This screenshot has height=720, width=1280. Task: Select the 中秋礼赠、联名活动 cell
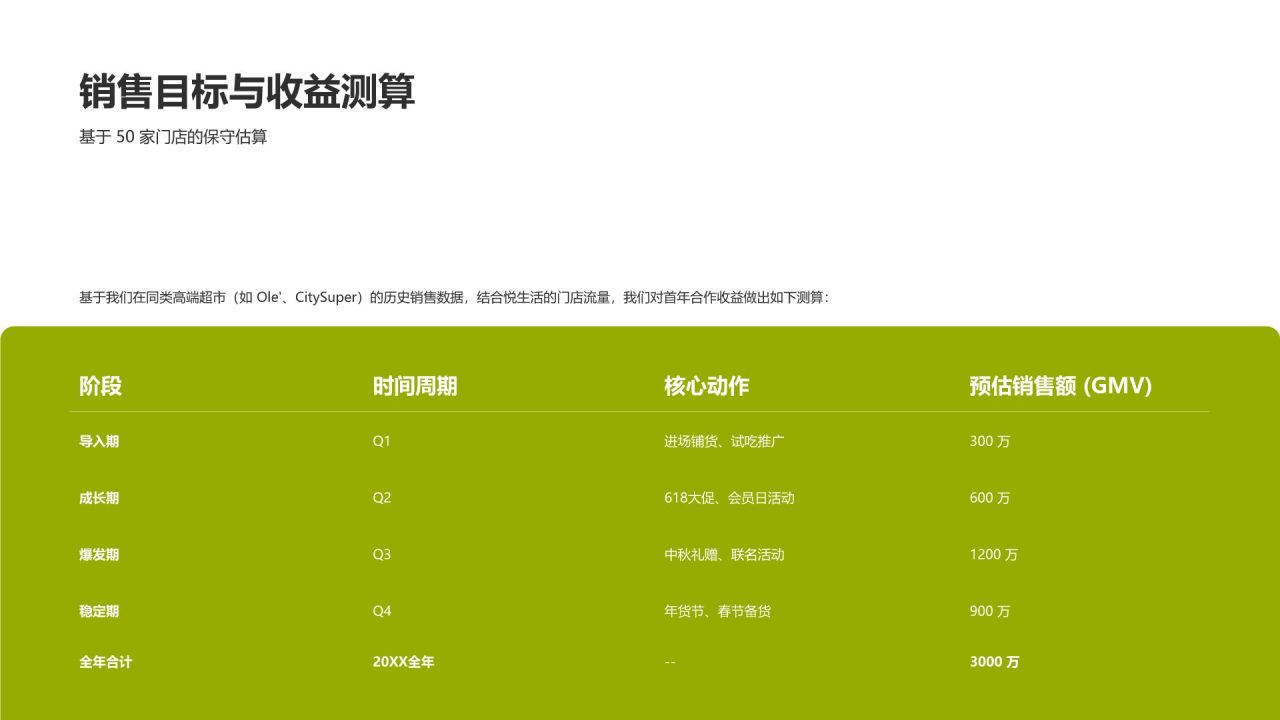[x=724, y=555]
